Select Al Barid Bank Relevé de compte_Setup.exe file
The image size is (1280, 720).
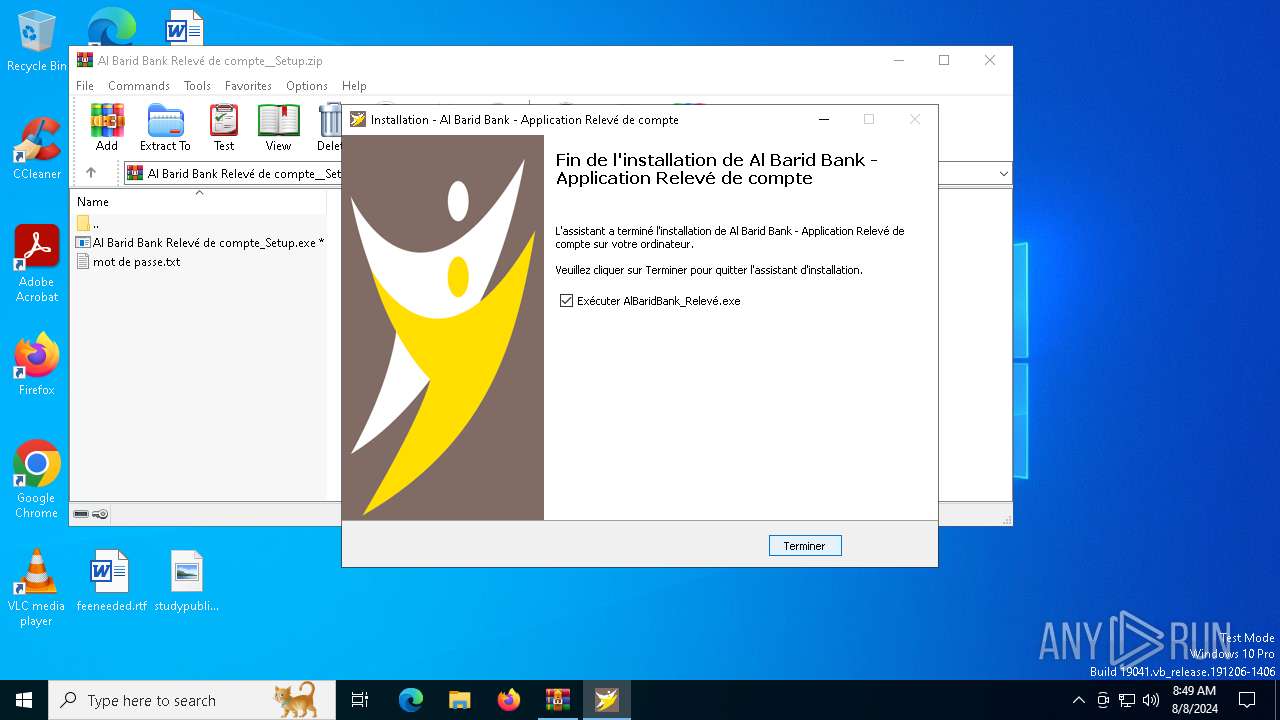click(198, 242)
